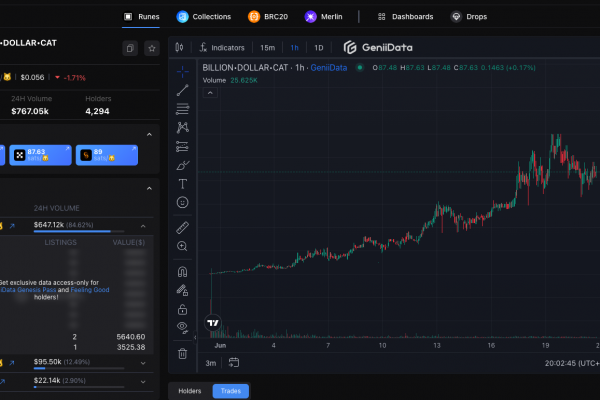Remove drawings with the trash icon
600x400 pixels.
tap(183, 353)
